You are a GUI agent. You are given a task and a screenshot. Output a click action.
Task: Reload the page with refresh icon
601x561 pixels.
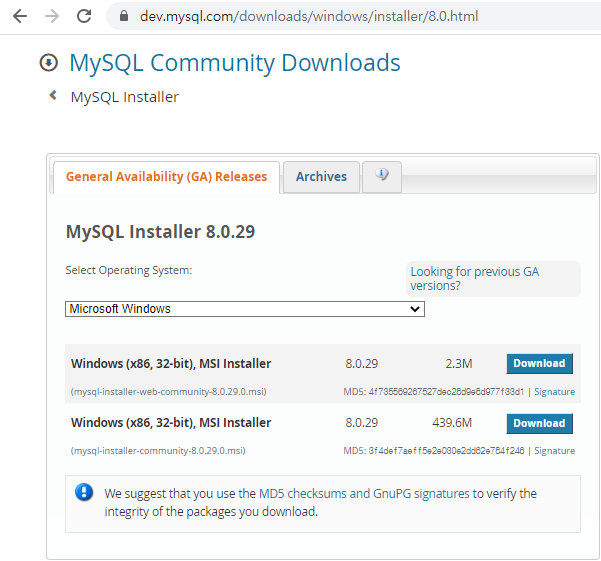[x=84, y=16]
